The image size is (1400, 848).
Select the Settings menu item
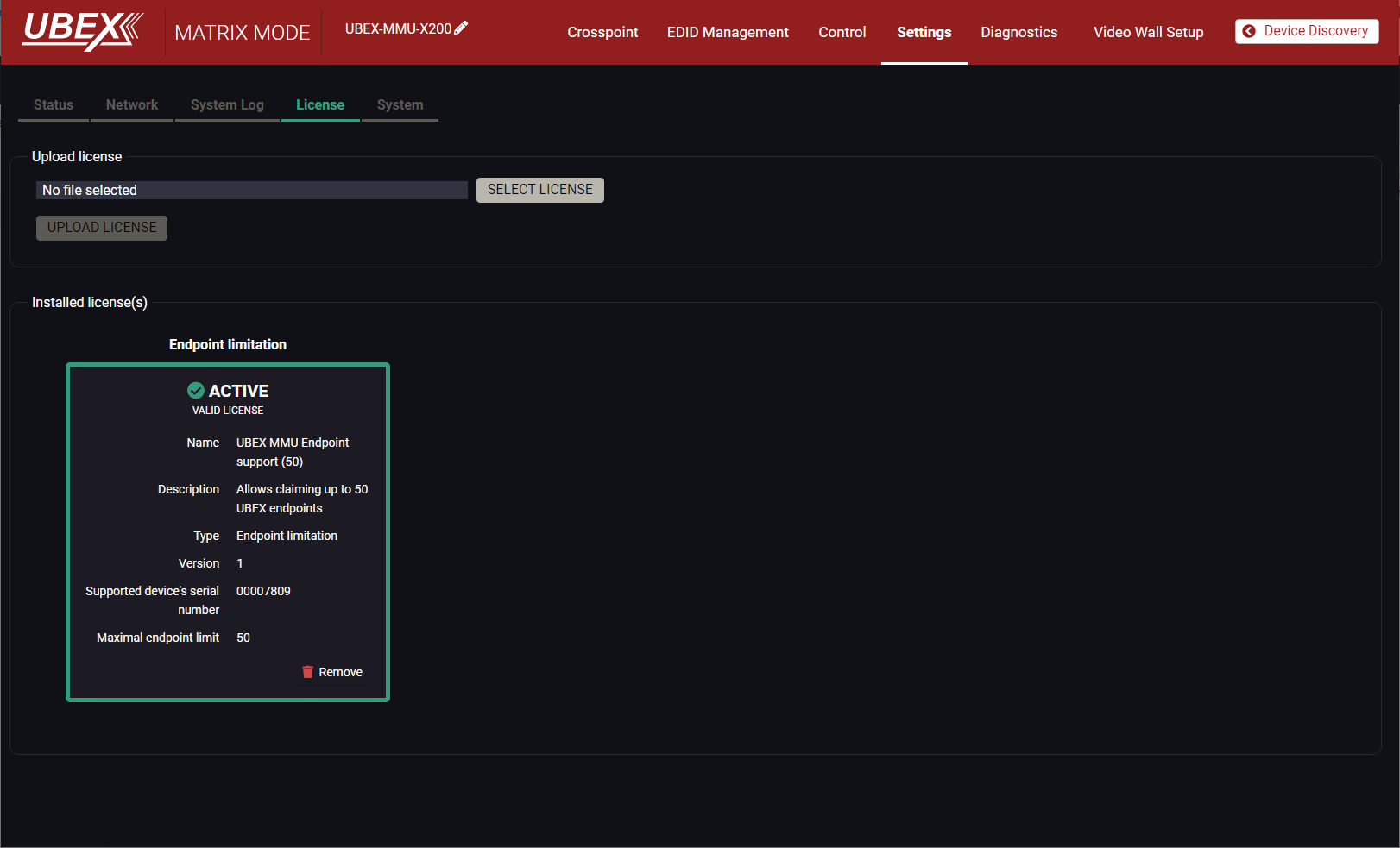[924, 32]
